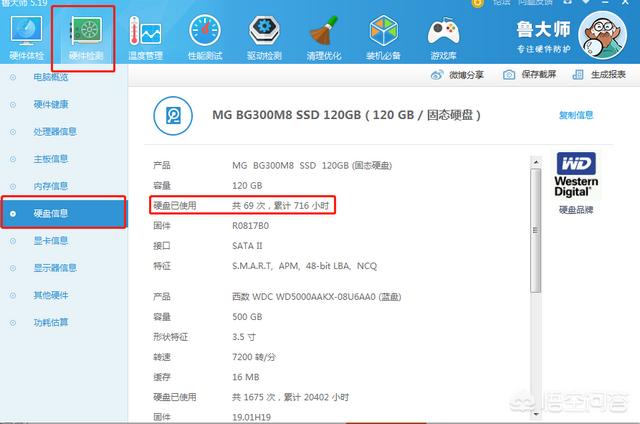Click the usage text 共 69 次，累计 716 小时
The height and width of the screenshot is (424, 640).
280,206
